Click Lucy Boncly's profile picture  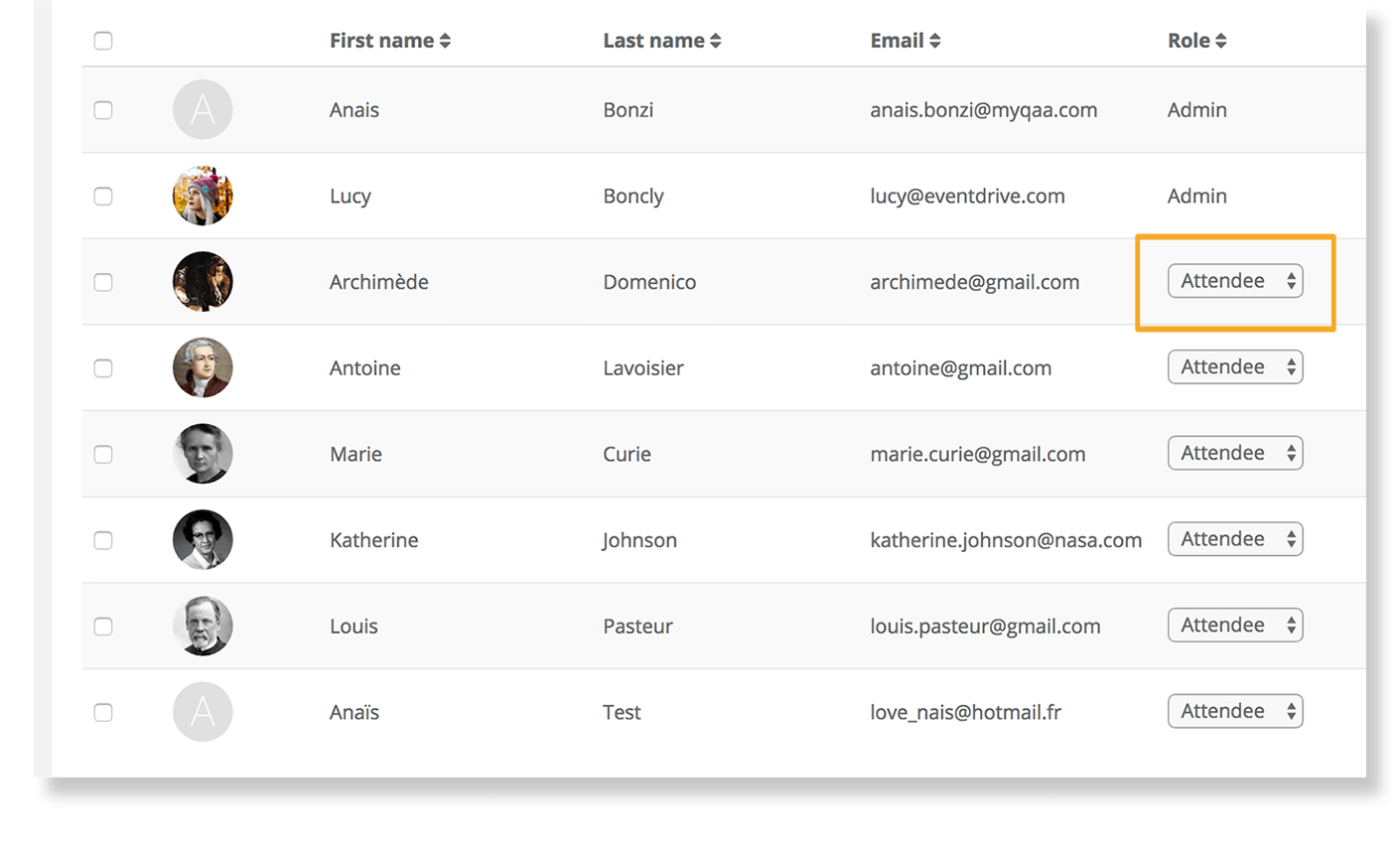tap(203, 196)
